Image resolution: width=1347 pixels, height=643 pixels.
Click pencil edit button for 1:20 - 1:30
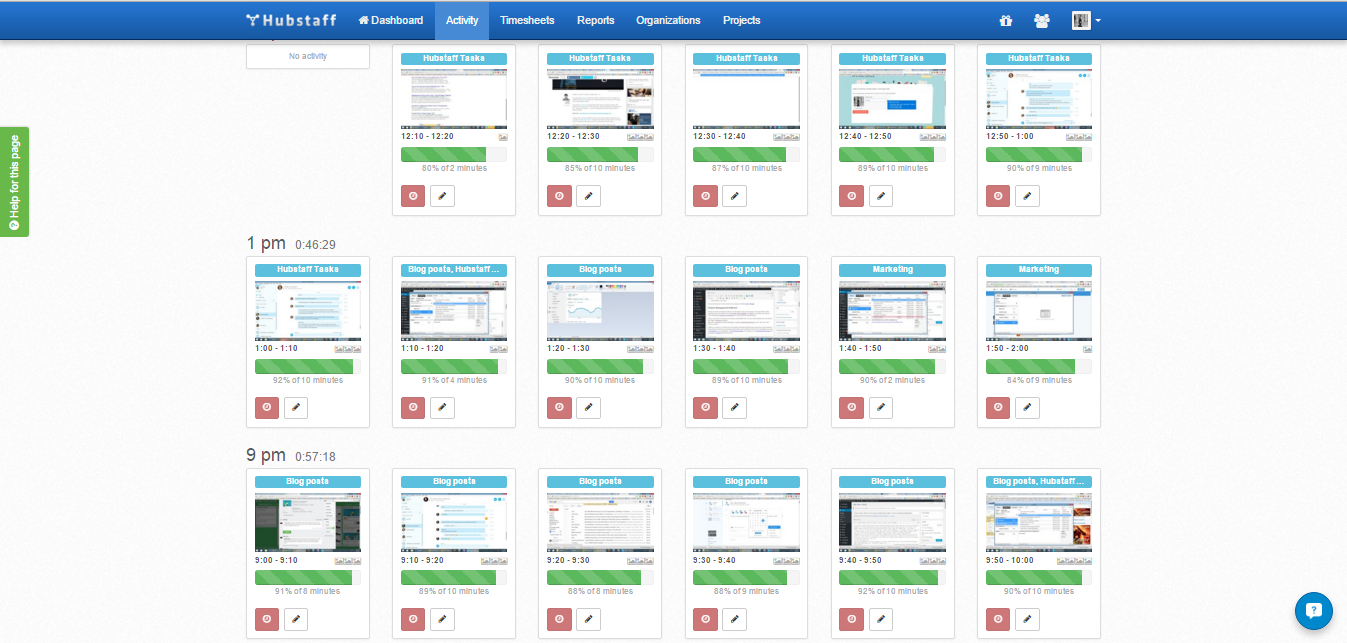click(588, 408)
